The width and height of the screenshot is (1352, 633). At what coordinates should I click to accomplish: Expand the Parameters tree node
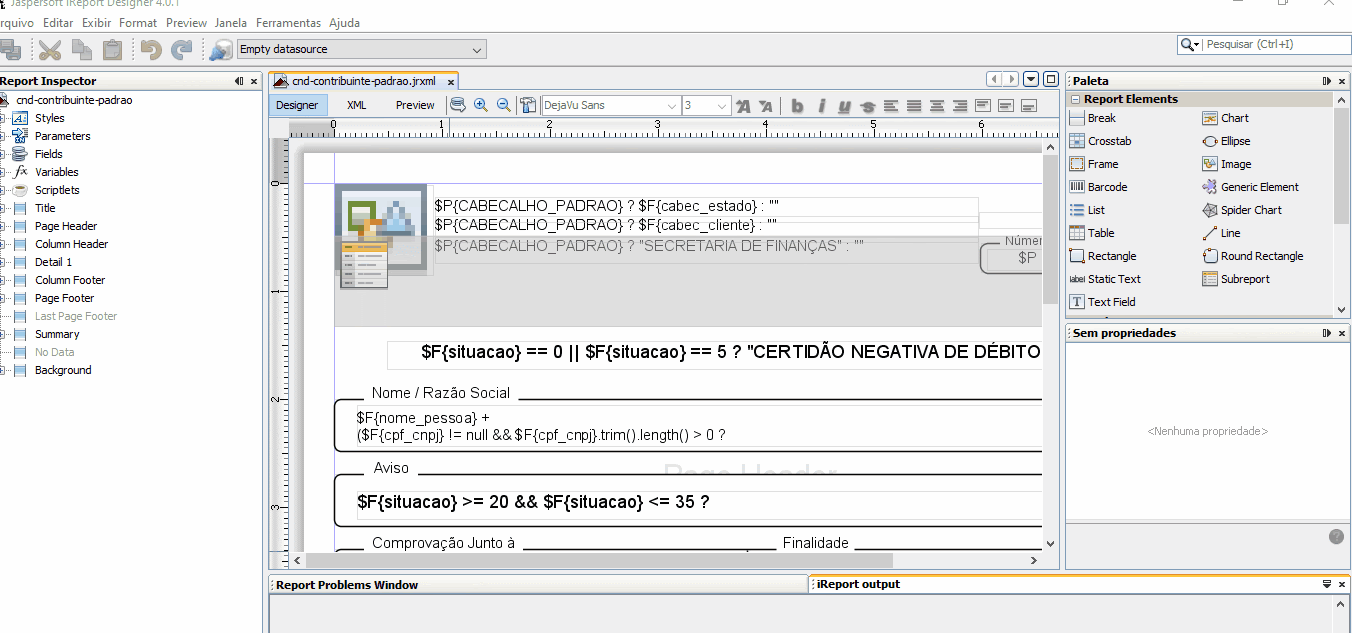point(3,136)
